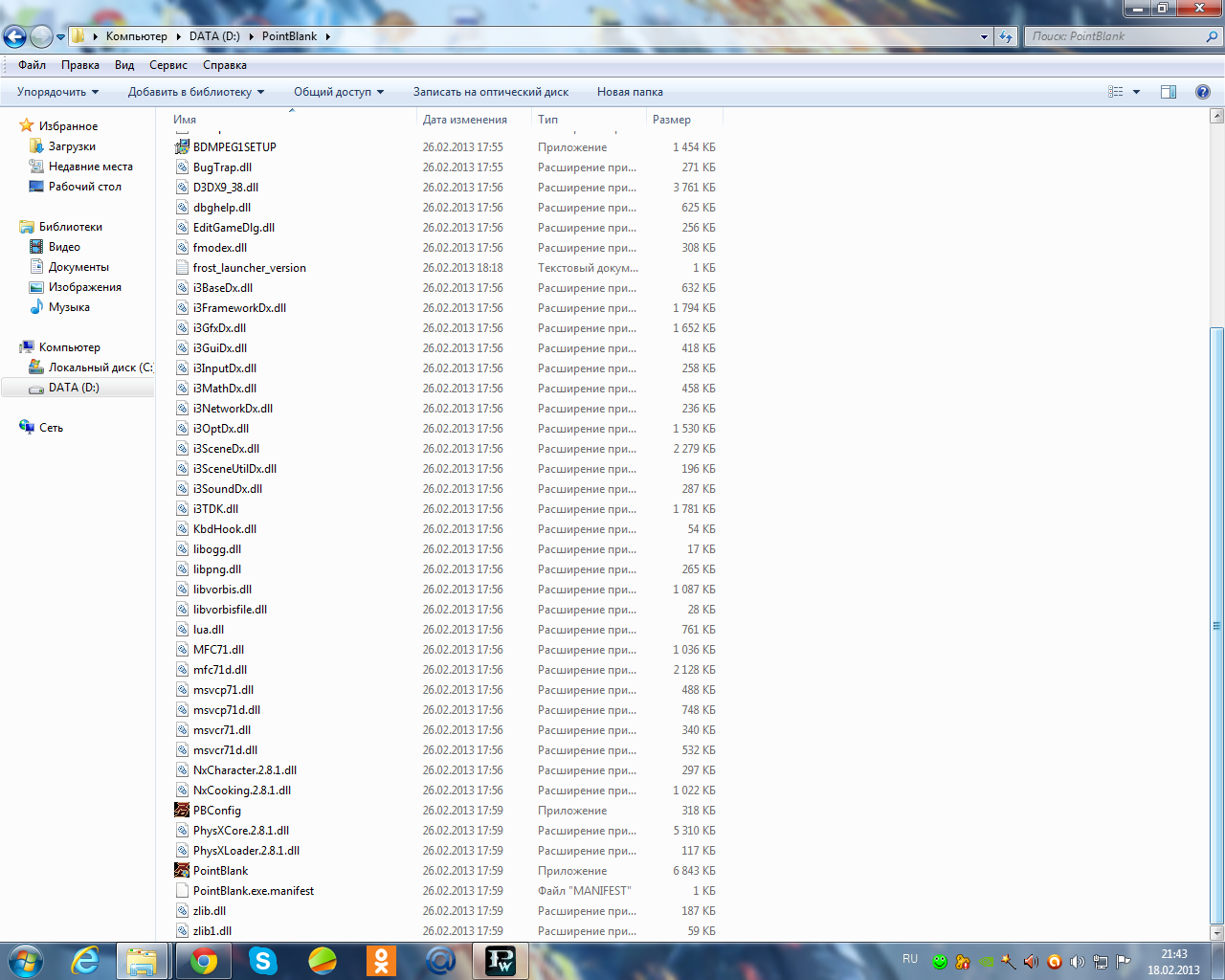Click the clock showing 21:43
Viewport: 1225px width, 980px height.
click(1173, 954)
